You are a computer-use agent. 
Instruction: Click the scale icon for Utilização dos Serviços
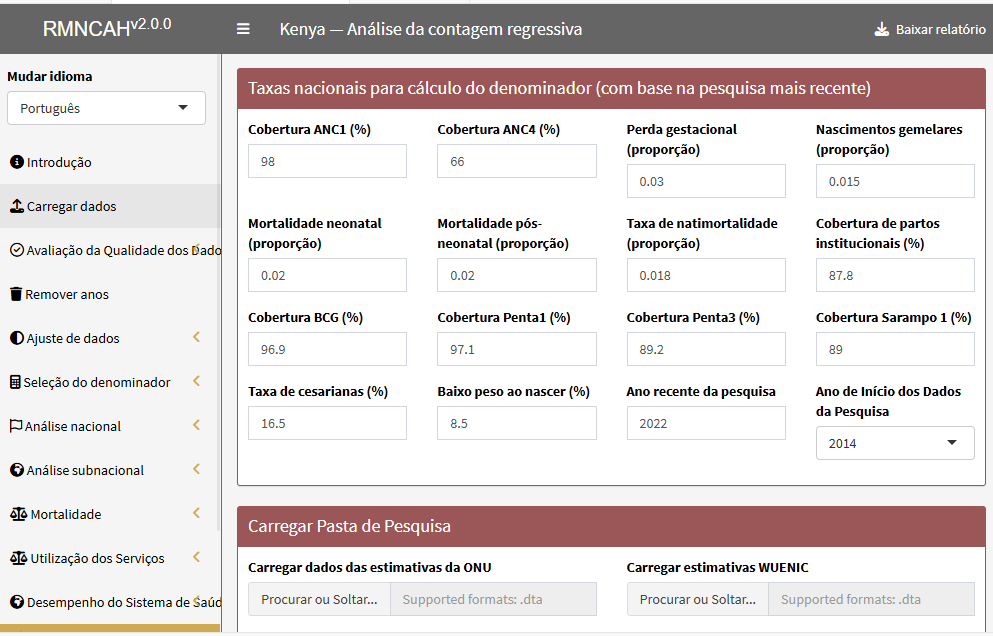tap(19, 558)
